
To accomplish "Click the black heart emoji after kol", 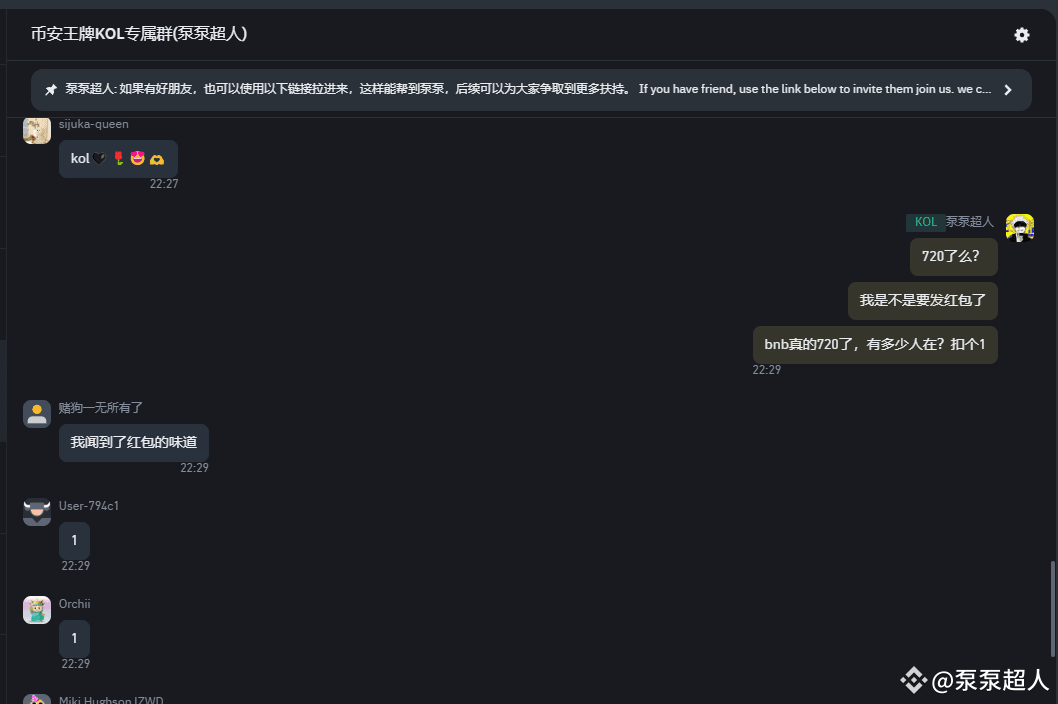I will (x=98, y=157).
